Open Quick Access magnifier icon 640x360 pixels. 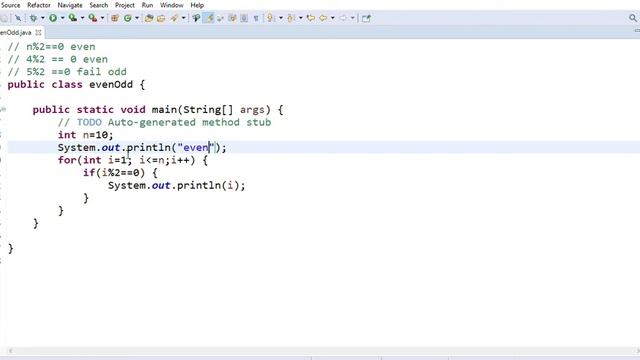pyautogui.click(x=633, y=18)
